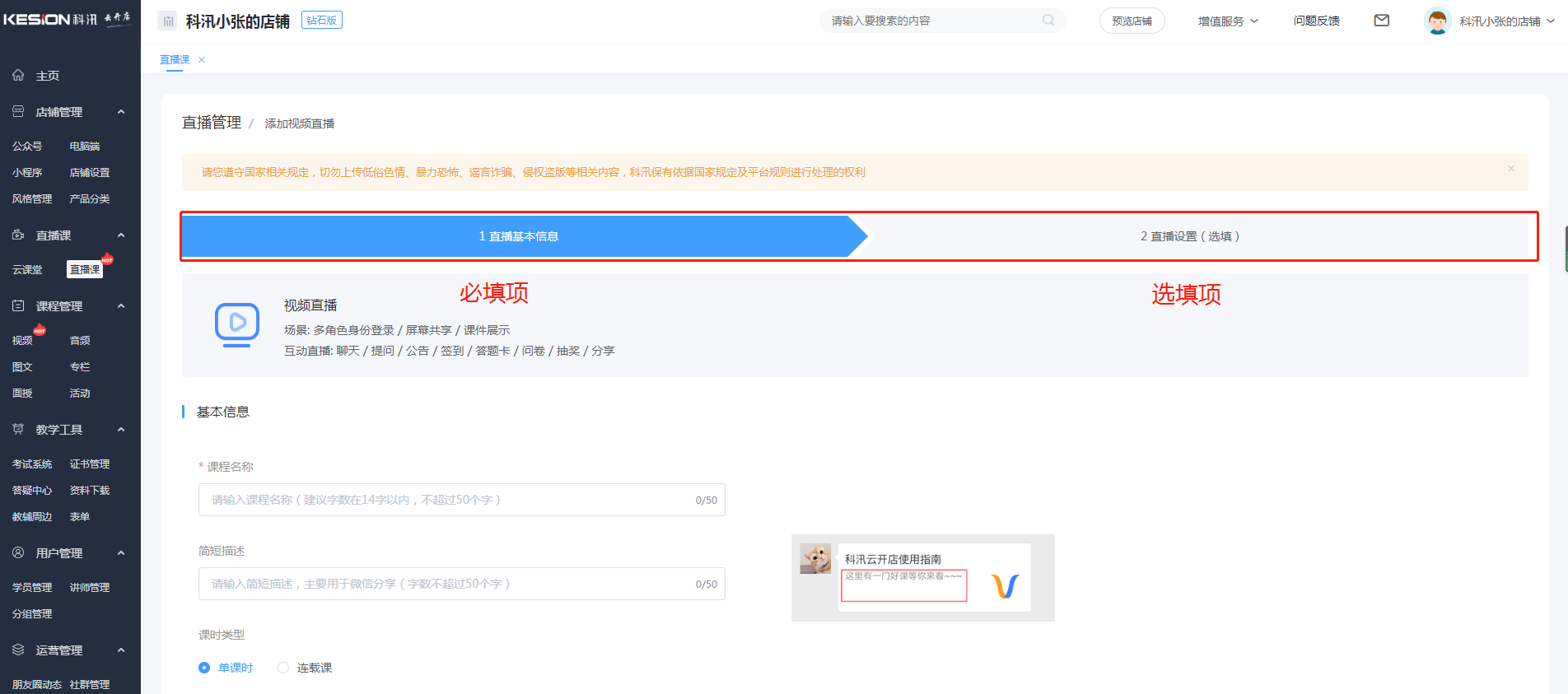The width and height of the screenshot is (1568, 694).
Task: Open the 增值服务 dropdown
Action: pos(1228,21)
